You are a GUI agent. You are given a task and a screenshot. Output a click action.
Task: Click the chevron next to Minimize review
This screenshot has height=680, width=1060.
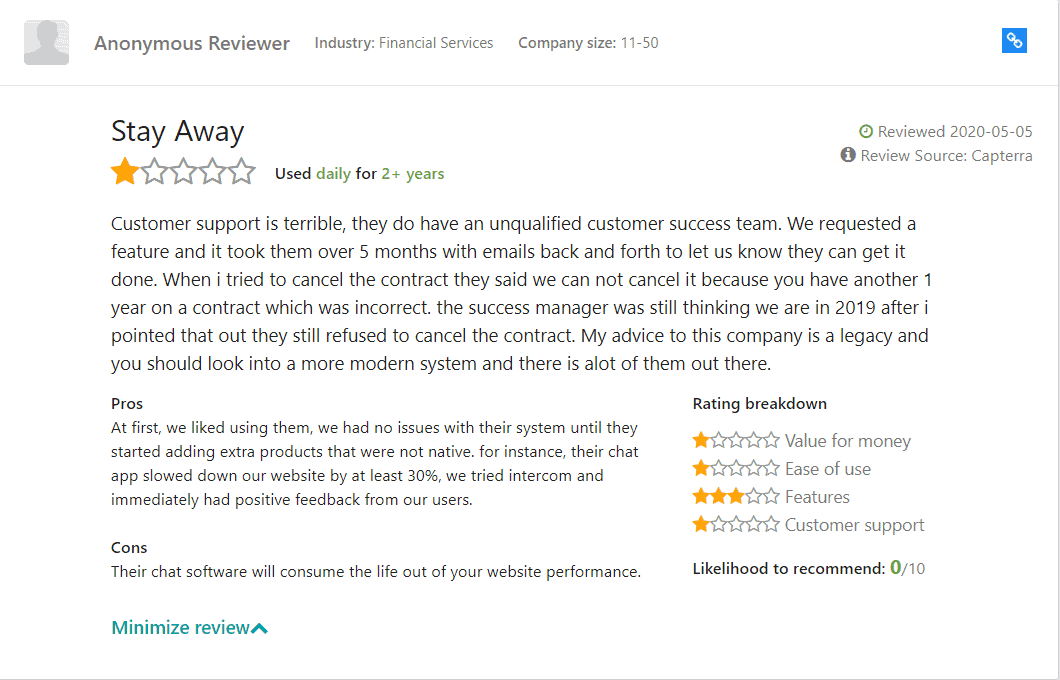tap(260, 629)
